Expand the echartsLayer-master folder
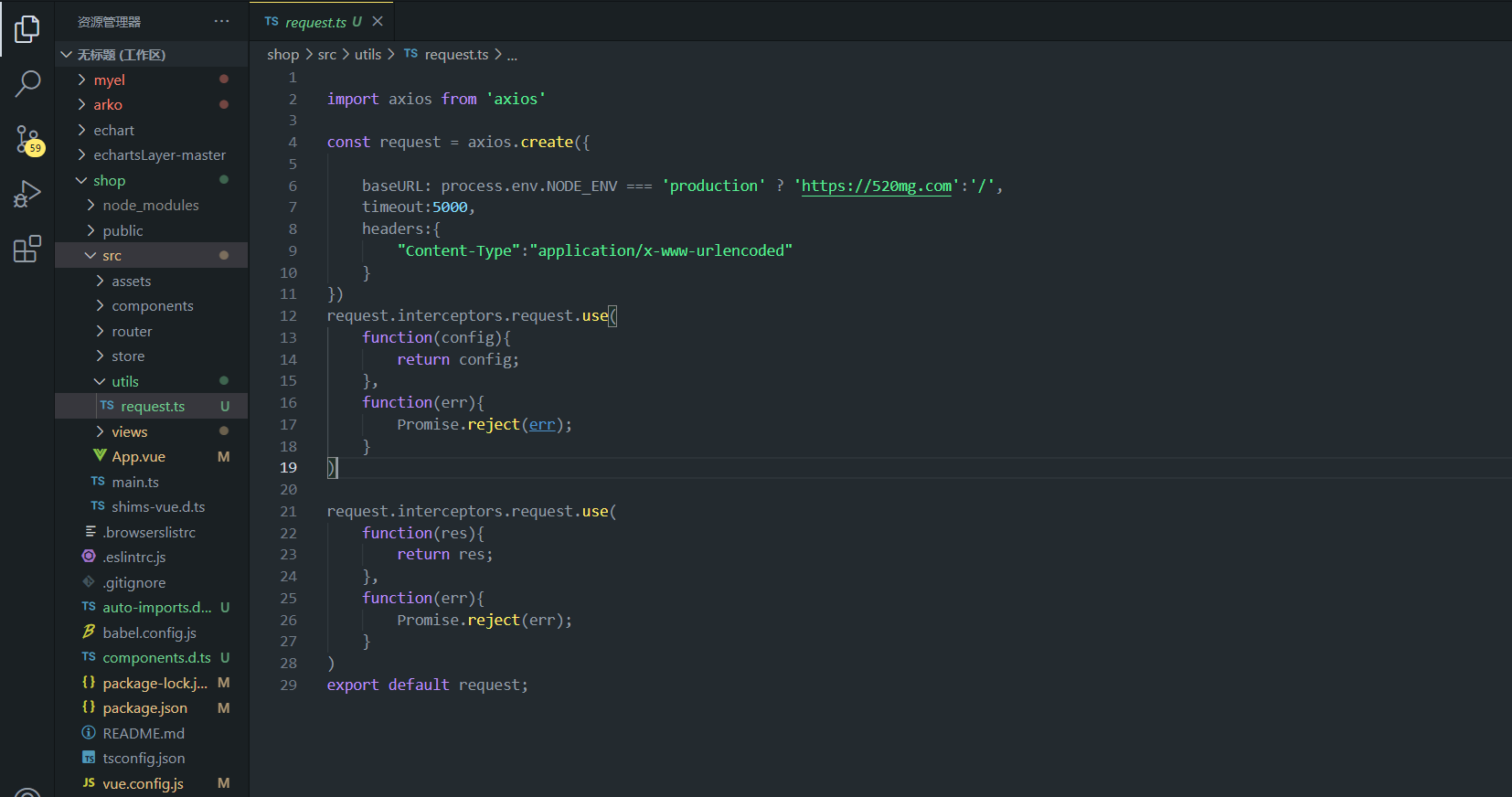Image resolution: width=1512 pixels, height=797 pixels. (x=152, y=154)
